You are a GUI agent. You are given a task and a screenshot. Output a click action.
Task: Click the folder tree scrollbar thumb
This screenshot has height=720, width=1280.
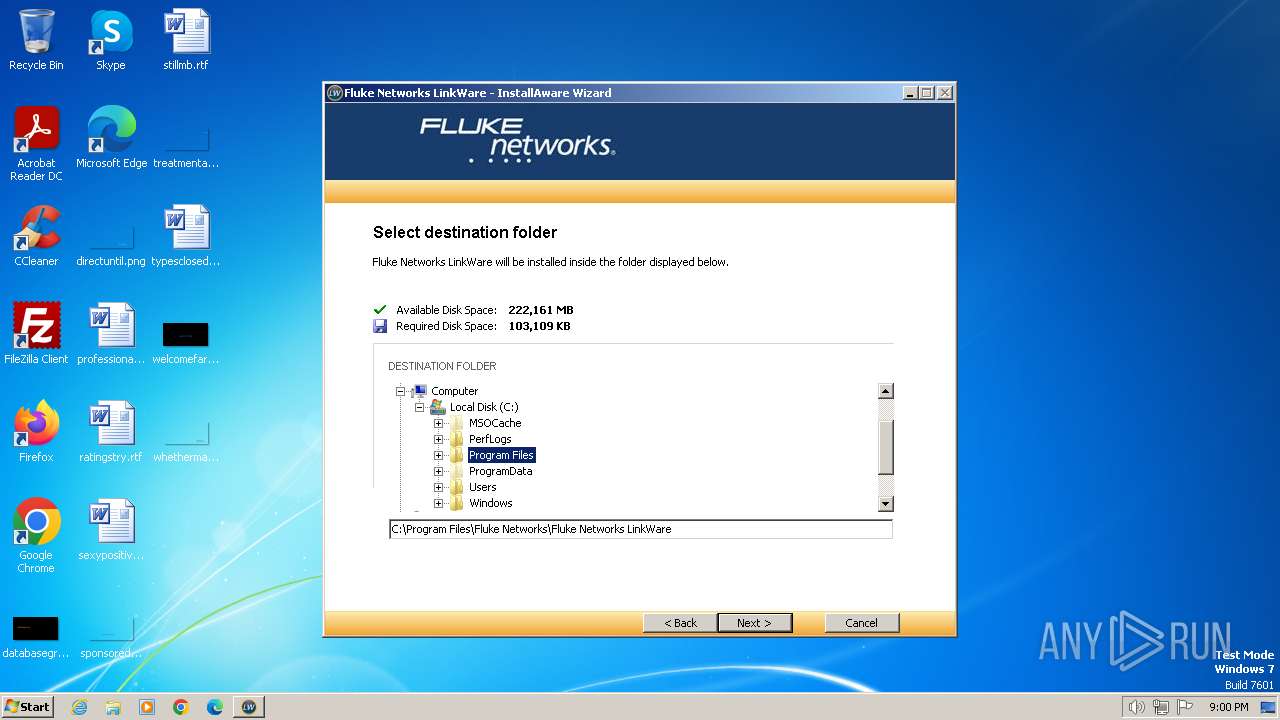(885, 447)
